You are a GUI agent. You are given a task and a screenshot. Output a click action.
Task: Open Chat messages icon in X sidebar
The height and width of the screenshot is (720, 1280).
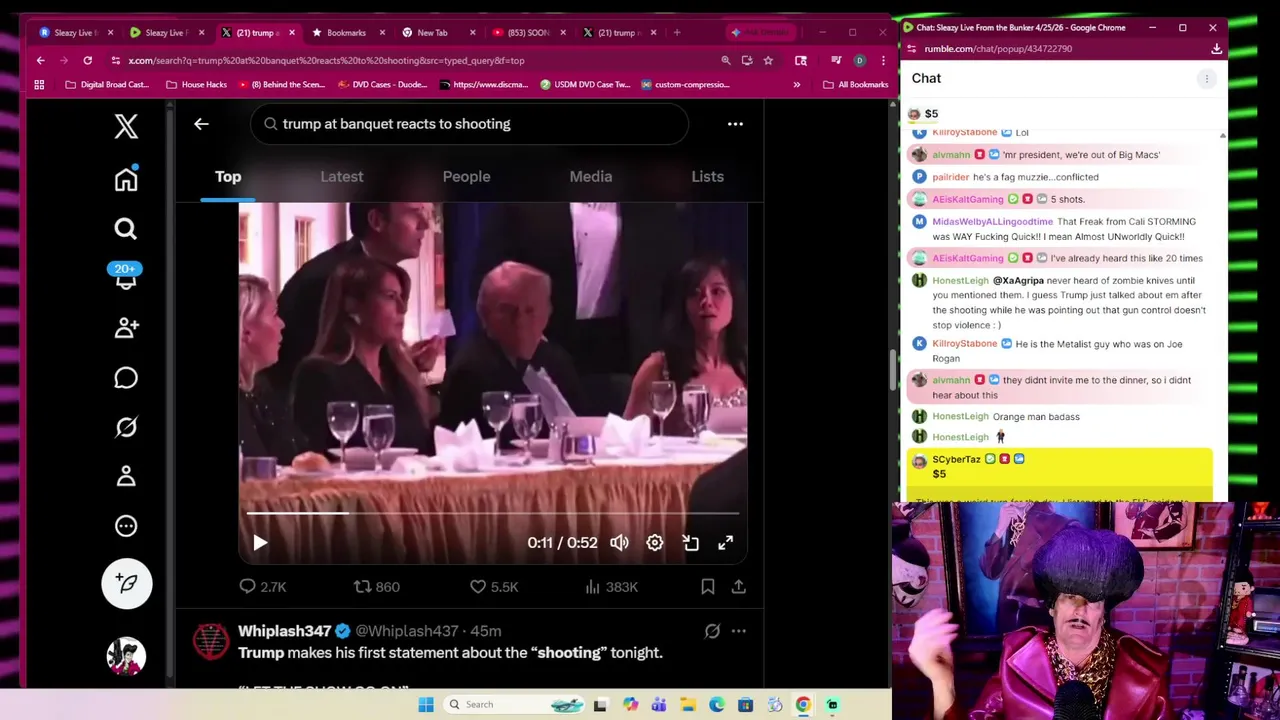pyautogui.click(x=126, y=378)
